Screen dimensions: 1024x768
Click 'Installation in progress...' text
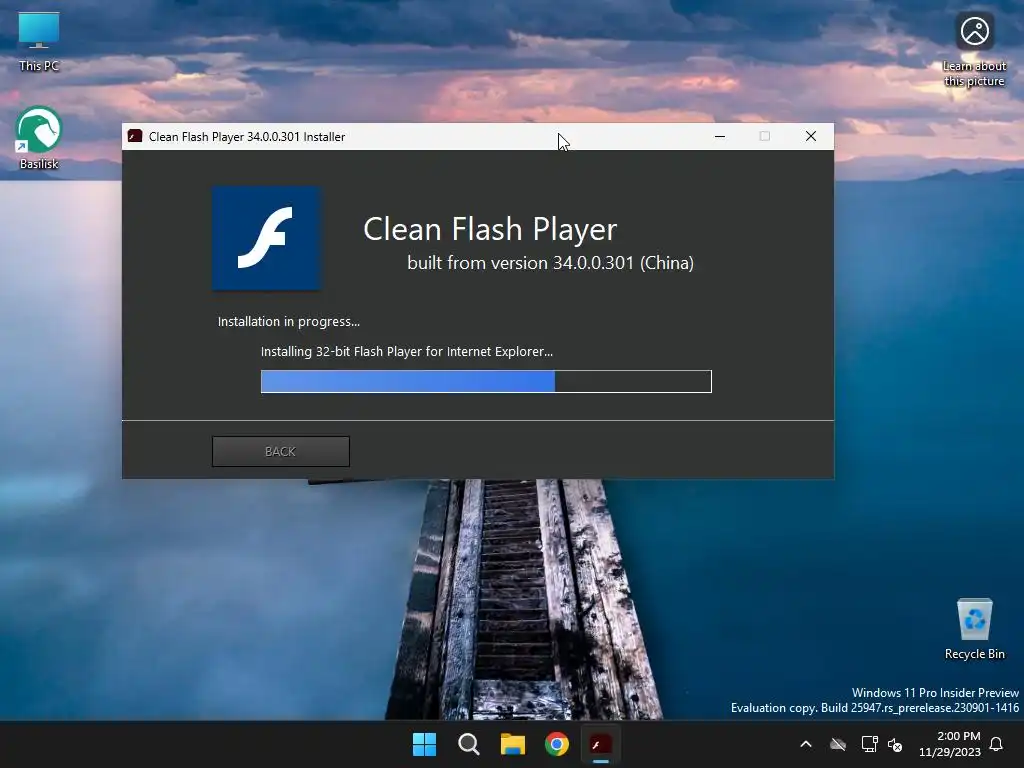coord(289,321)
